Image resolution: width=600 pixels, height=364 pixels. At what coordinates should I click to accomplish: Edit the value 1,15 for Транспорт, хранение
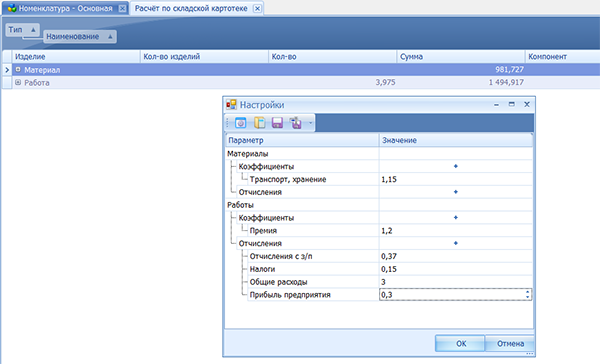[x=456, y=180]
